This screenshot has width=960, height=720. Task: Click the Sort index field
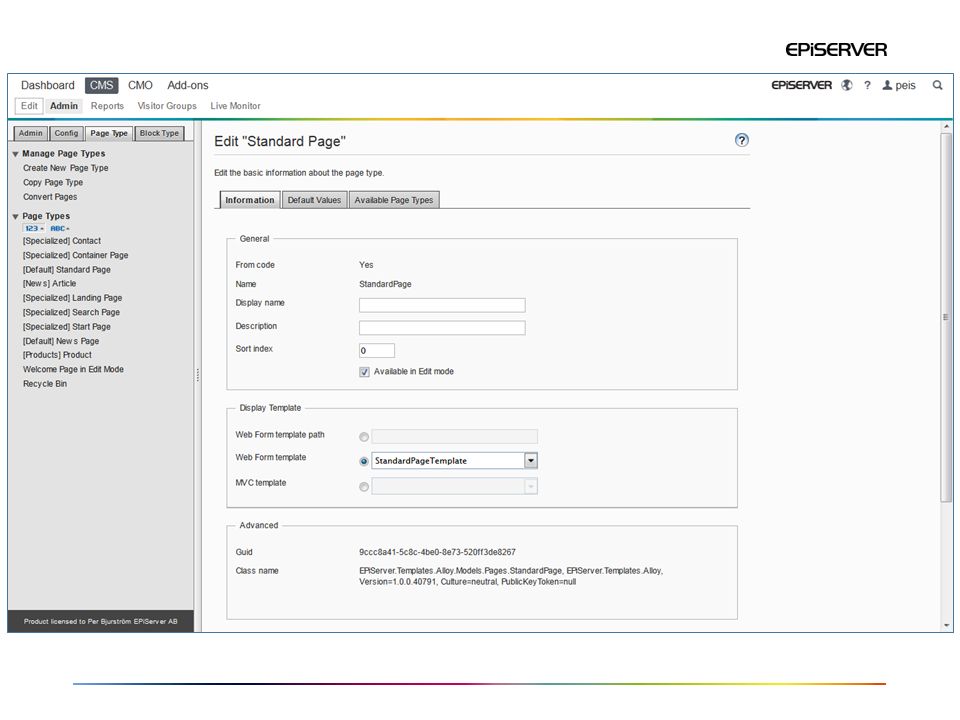click(377, 350)
